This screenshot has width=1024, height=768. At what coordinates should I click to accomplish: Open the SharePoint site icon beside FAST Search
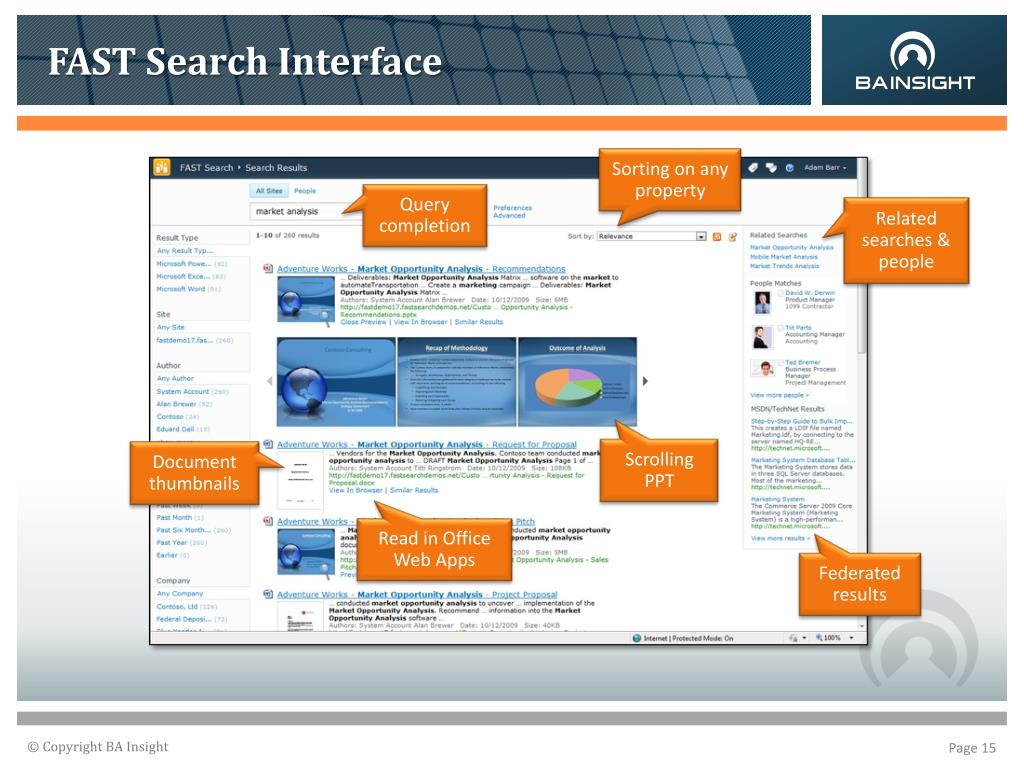[162, 167]
